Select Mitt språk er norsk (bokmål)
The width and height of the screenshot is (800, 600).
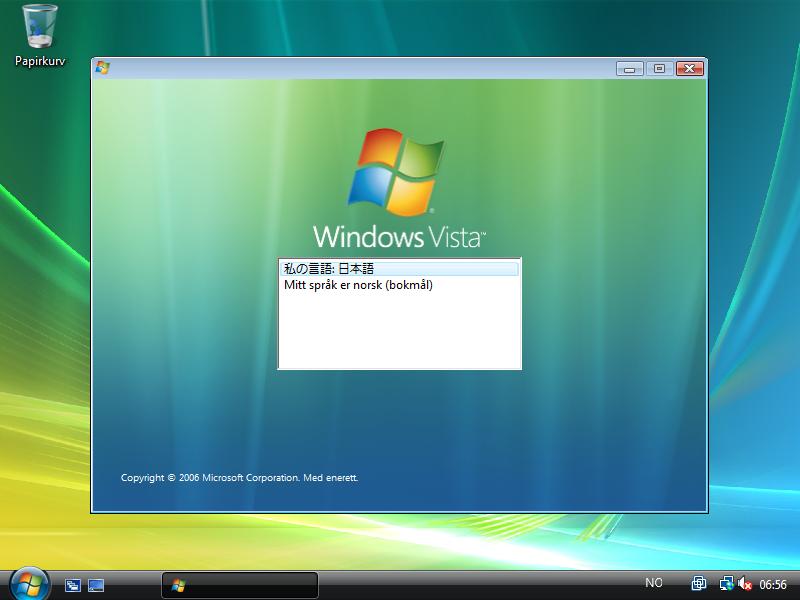coord(399,285)
